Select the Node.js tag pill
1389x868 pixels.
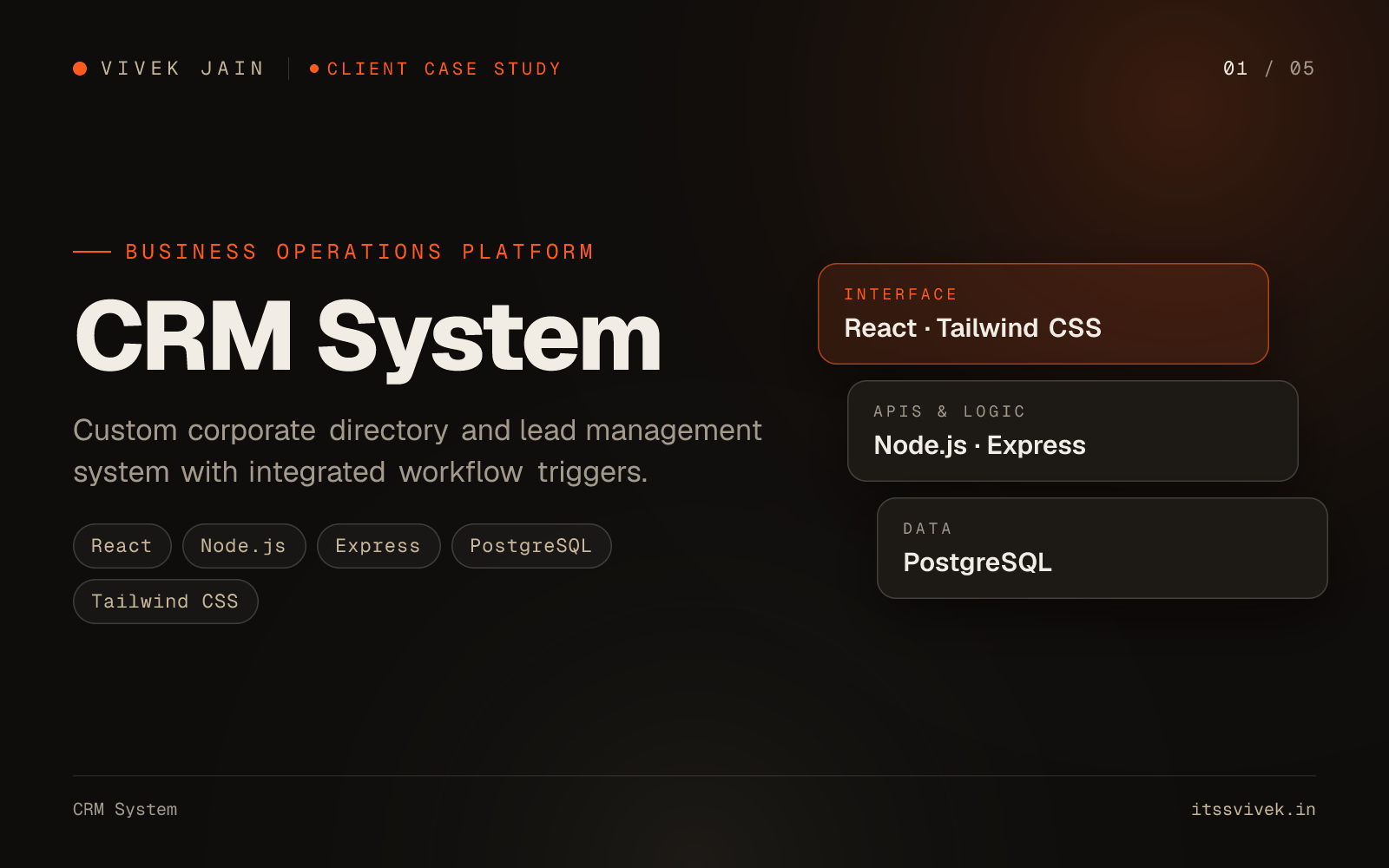click(244, 546)
